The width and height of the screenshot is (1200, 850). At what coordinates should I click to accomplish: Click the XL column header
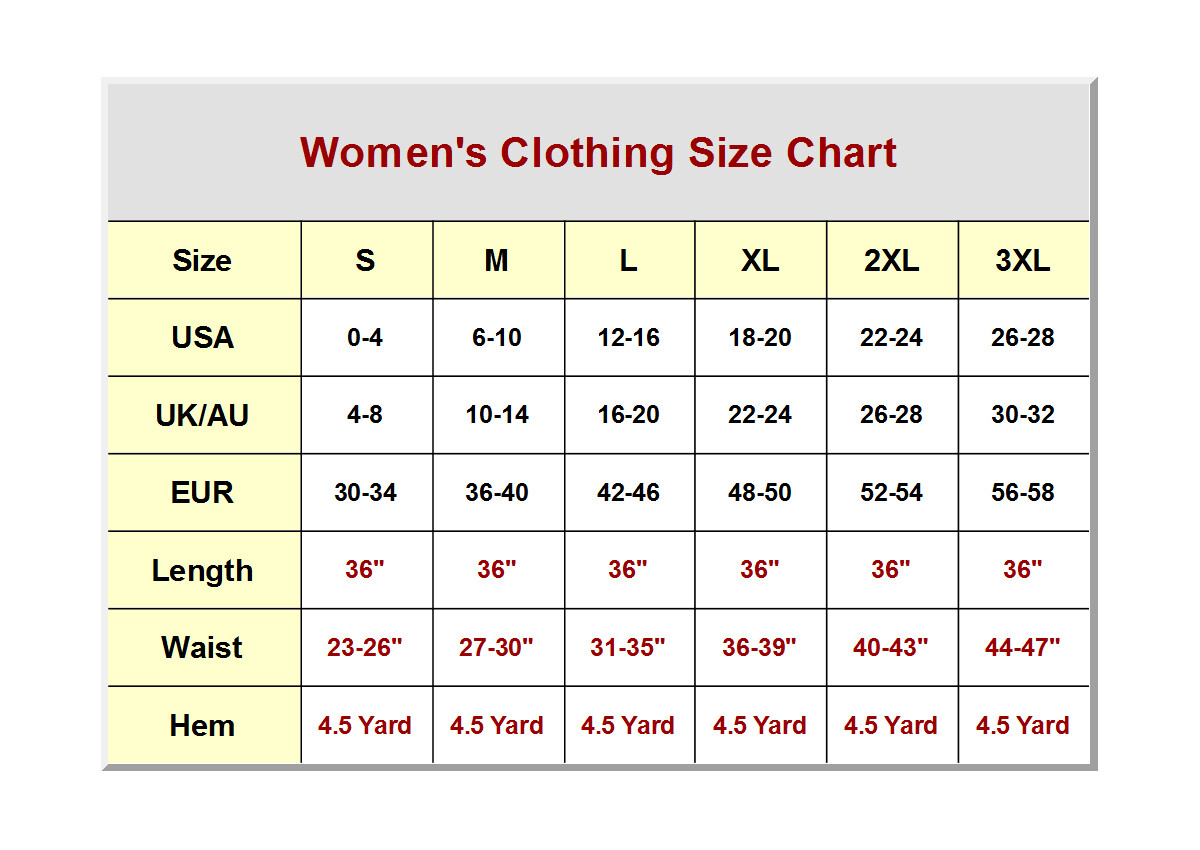(x=760, y=261)
